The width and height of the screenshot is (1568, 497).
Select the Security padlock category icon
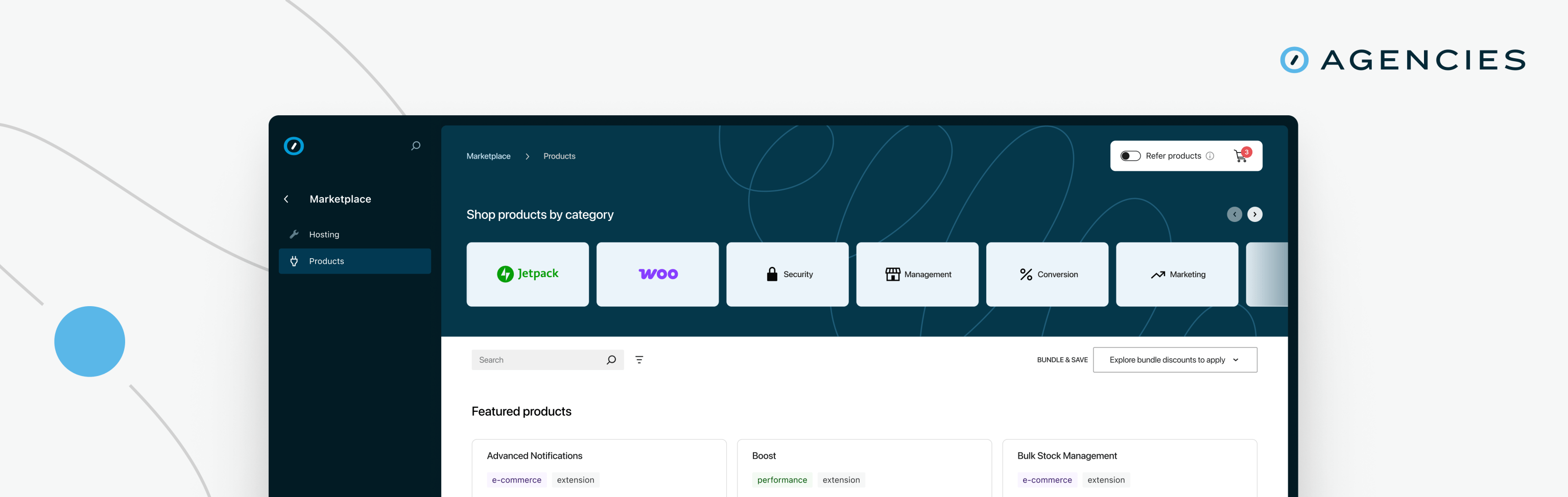coord(772,274)
